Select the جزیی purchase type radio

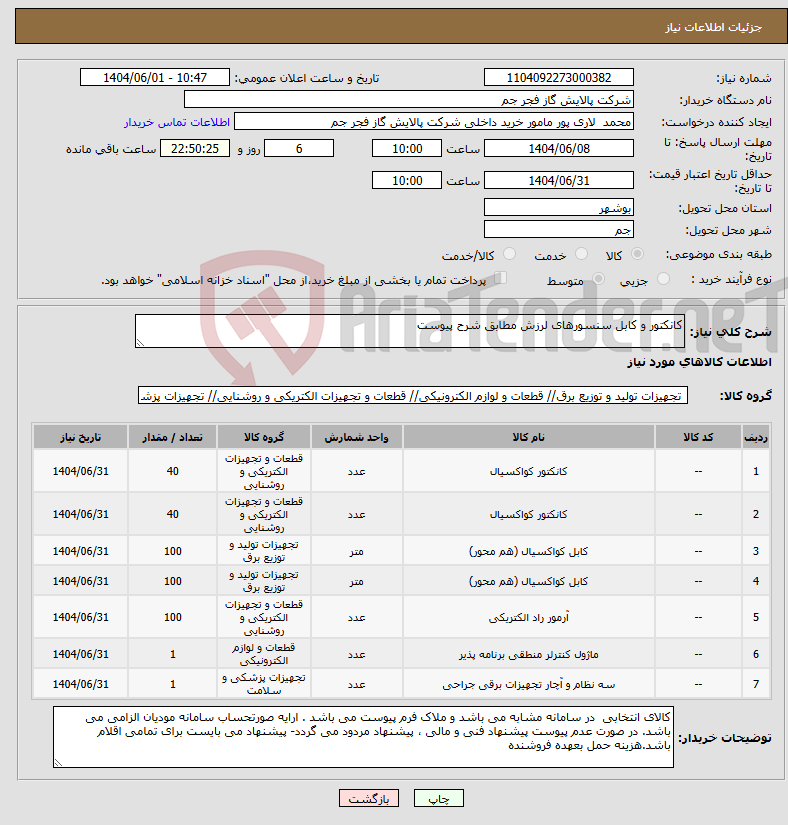663,279
